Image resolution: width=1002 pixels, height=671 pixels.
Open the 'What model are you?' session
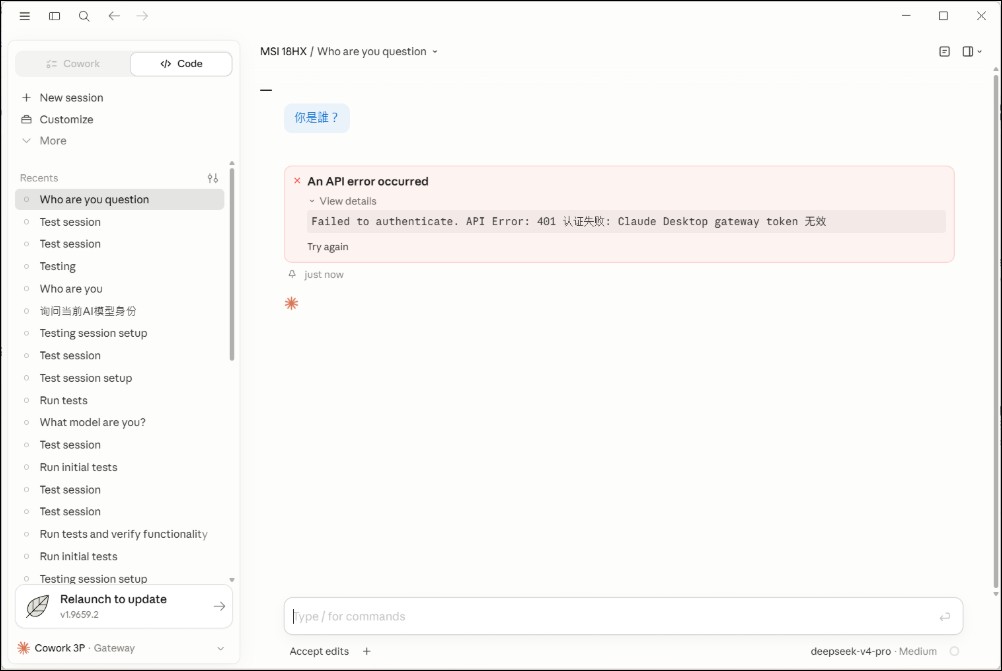tap(119, 422)
